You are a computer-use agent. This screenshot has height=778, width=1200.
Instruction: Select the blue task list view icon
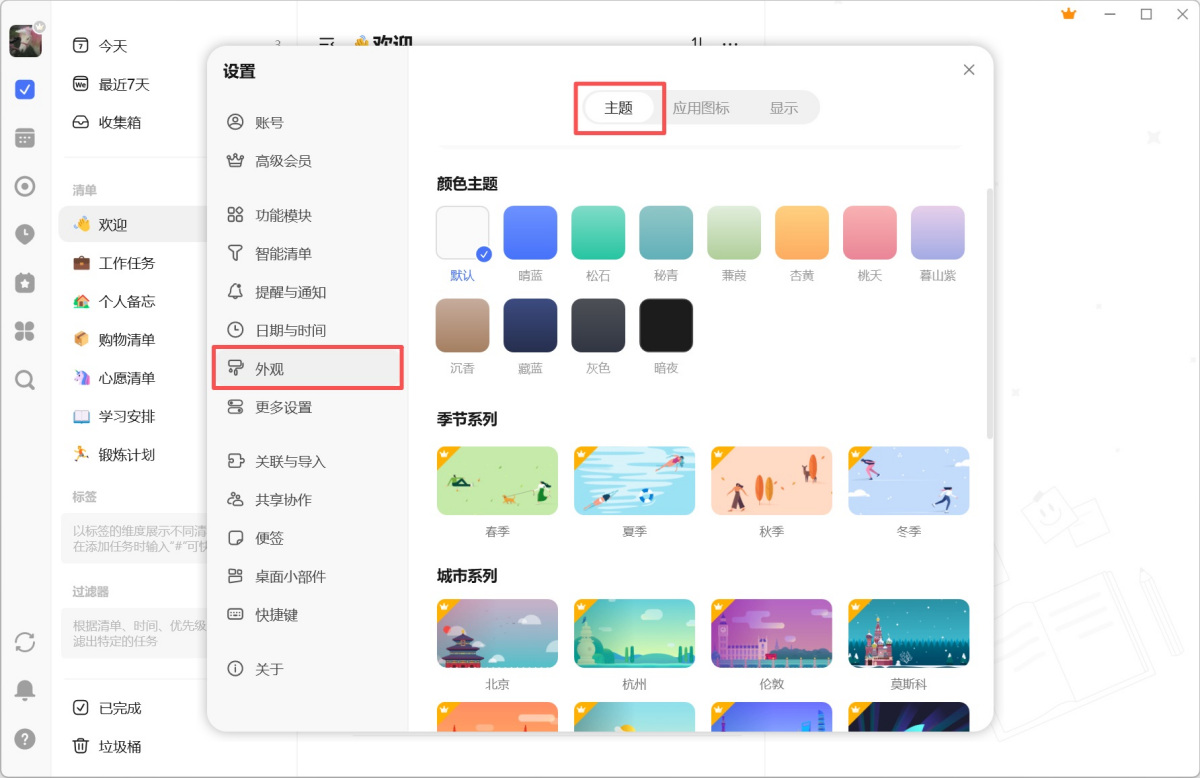tap(25, 89)
